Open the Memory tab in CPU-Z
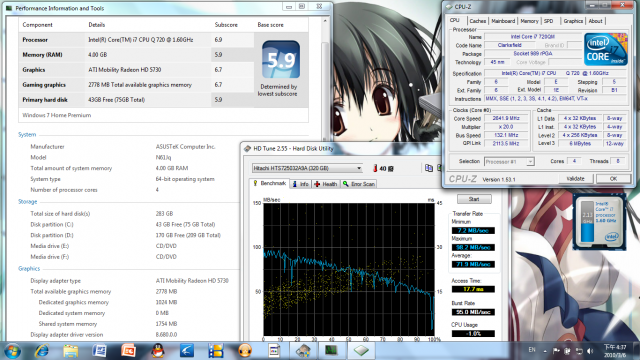Viewport: 640px width, 360px height. pyautogui.click(x=529, y=21)
